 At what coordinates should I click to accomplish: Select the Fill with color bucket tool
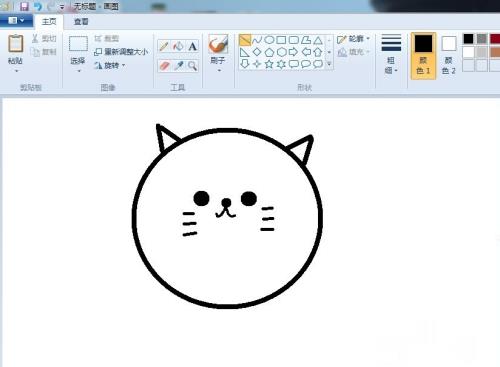click(178, 46)
